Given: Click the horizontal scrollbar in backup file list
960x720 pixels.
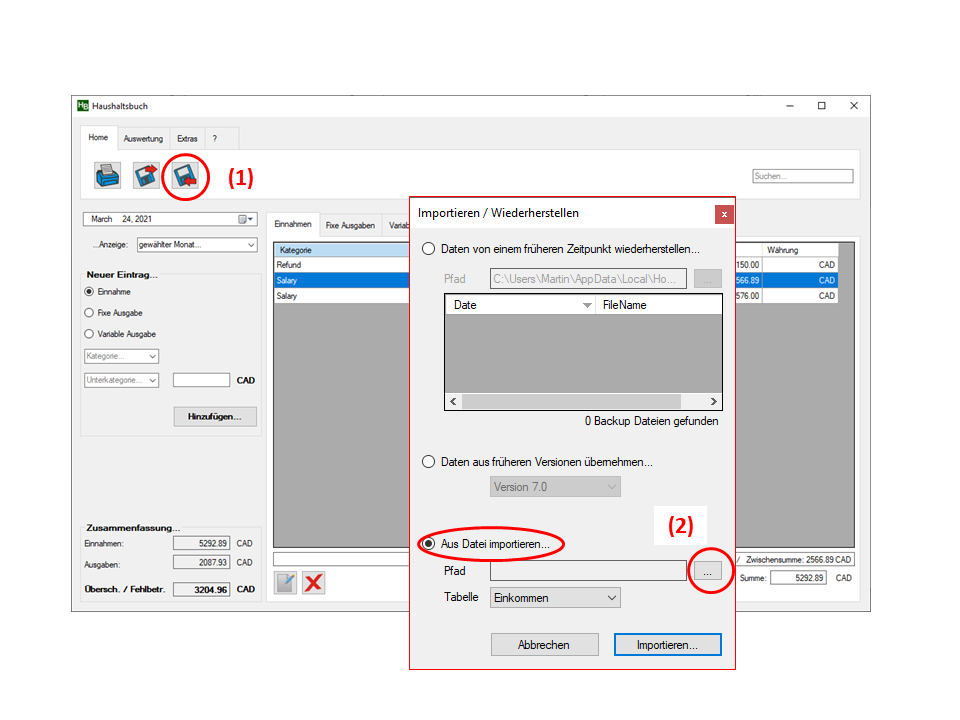Looking at the screenshot, I should (x=583, y=401).
